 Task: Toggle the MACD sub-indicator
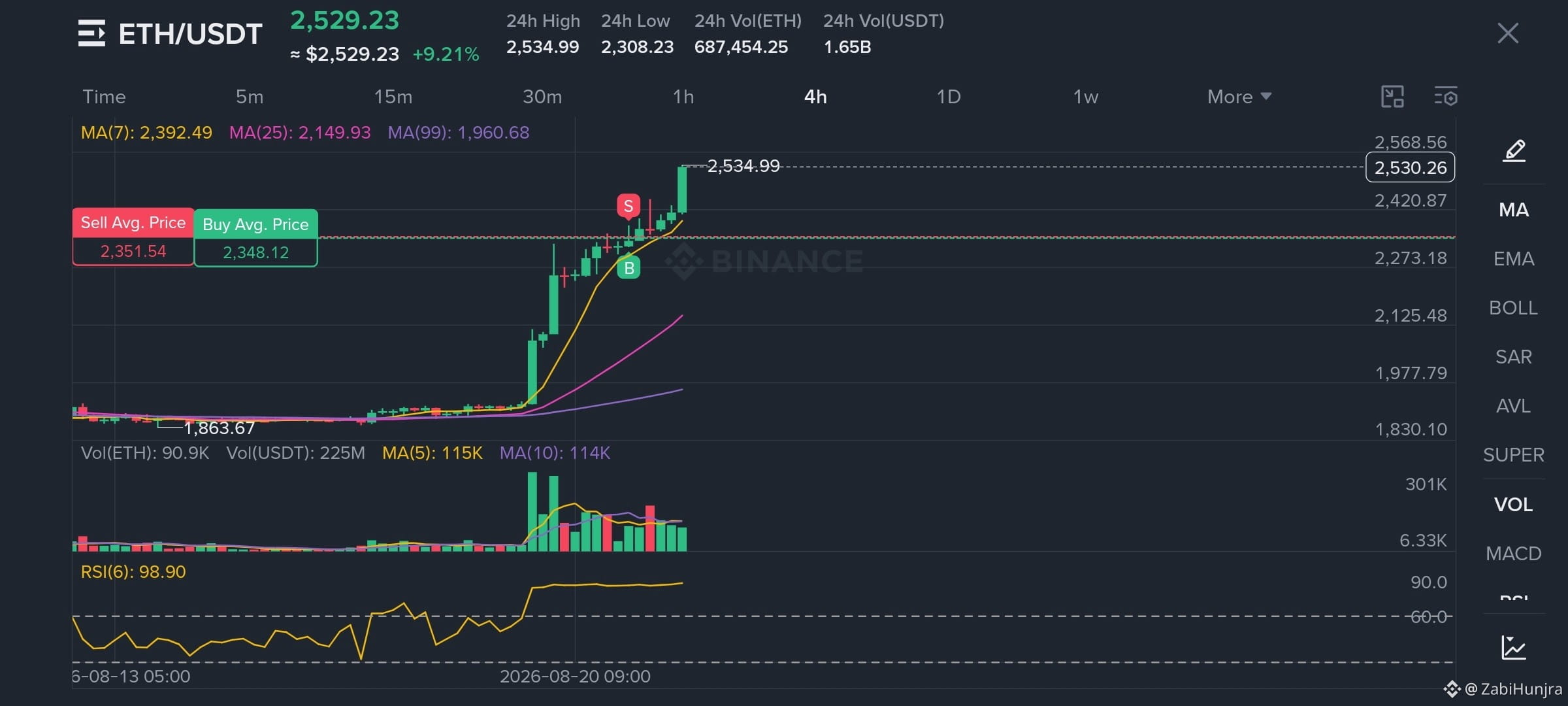1514,554
